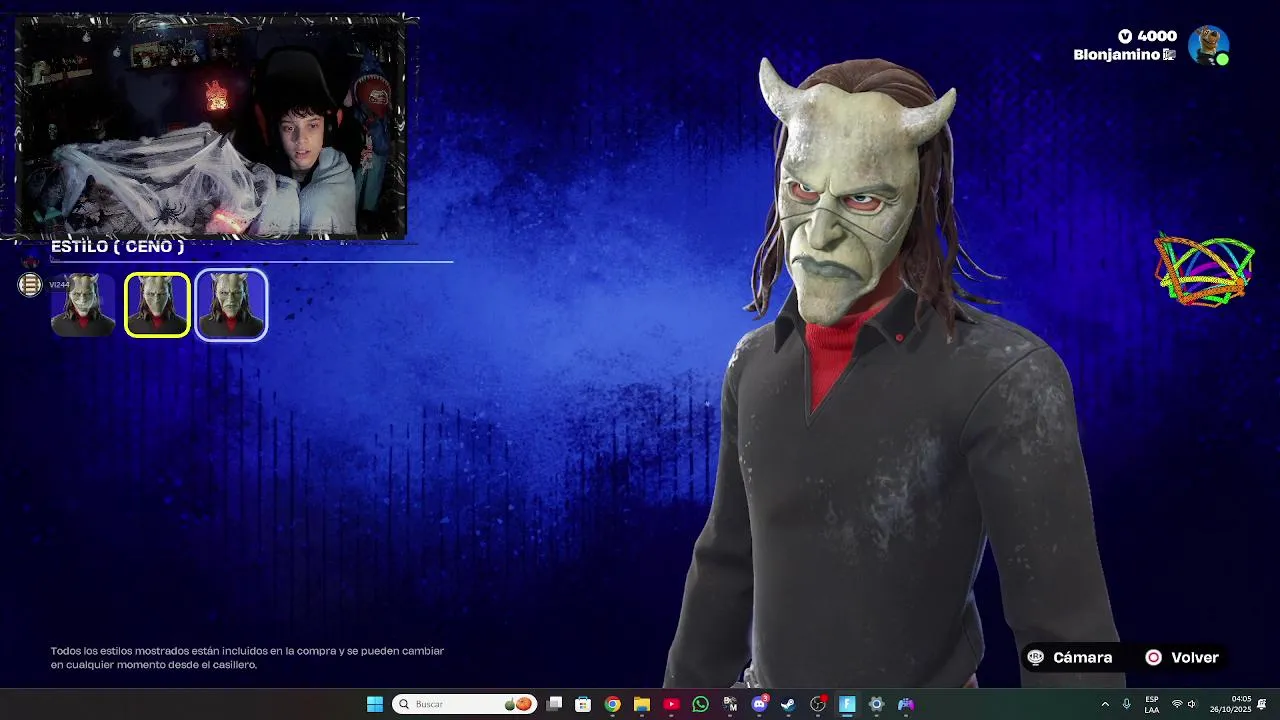
Task: Open the Blonjamino profile avatar
Action: pos(1208,45)
